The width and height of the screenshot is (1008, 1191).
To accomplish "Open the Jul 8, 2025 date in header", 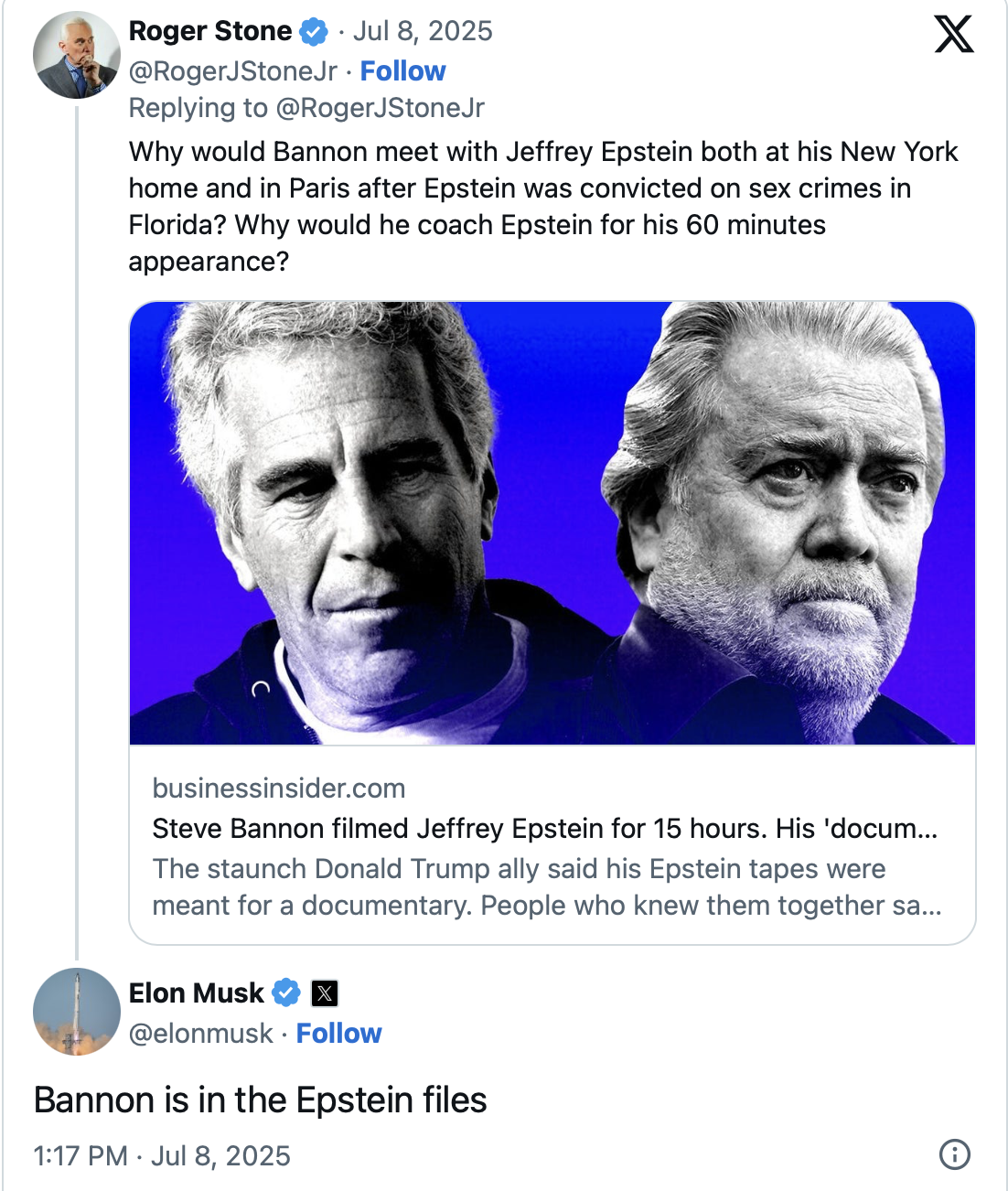I will 423,31.
